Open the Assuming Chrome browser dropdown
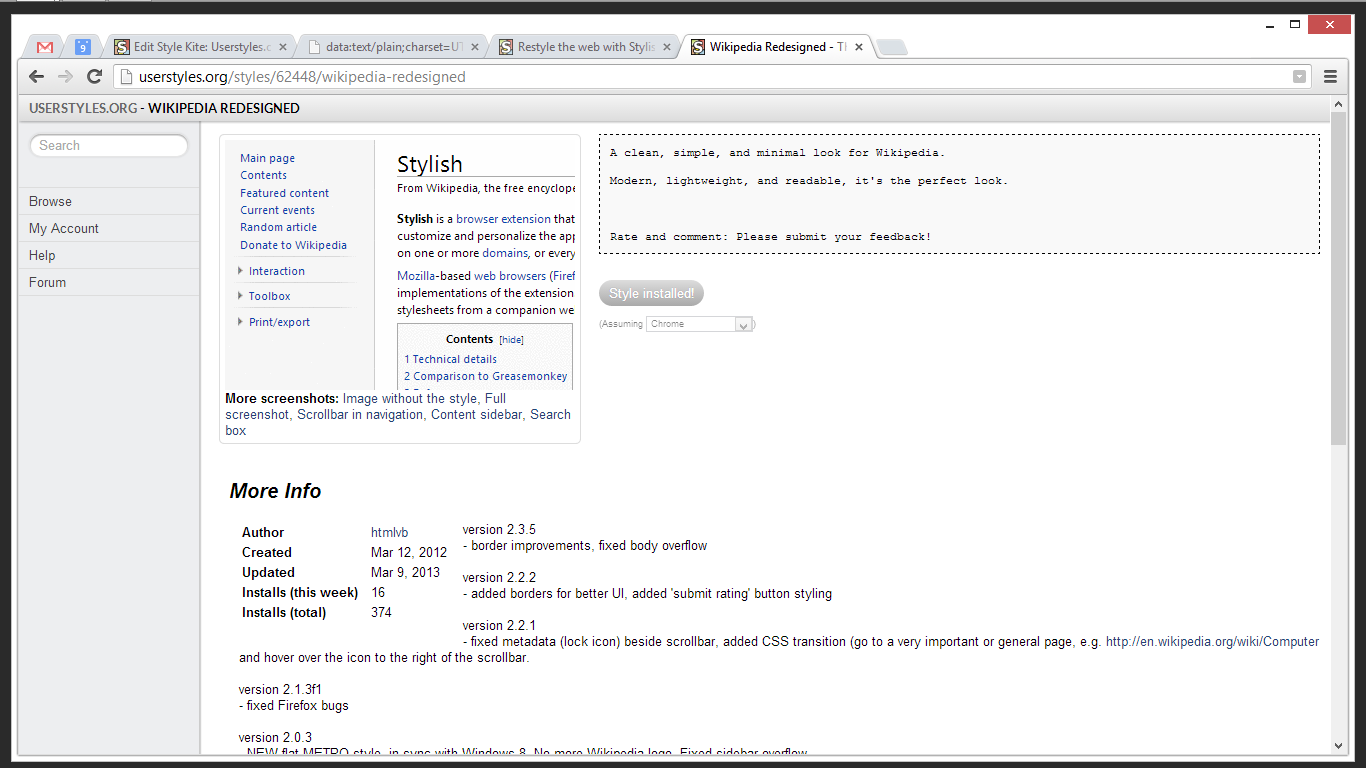The width and height of the screenshot is (1366, 768). [699, 324]
